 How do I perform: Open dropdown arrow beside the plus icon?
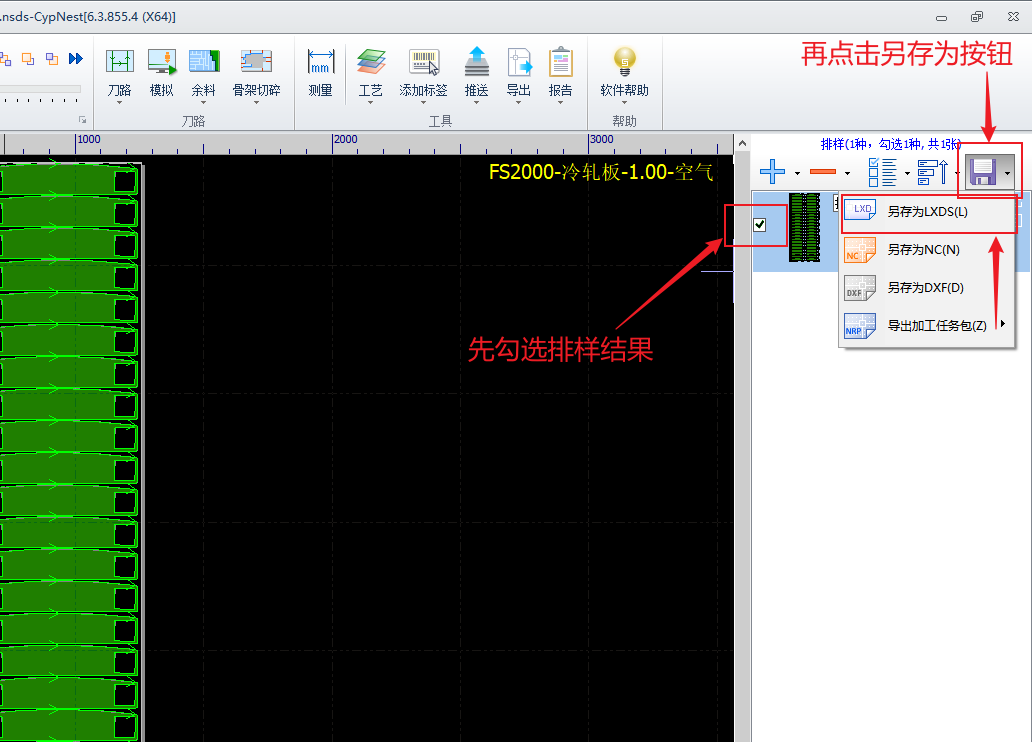click(797, 173)
